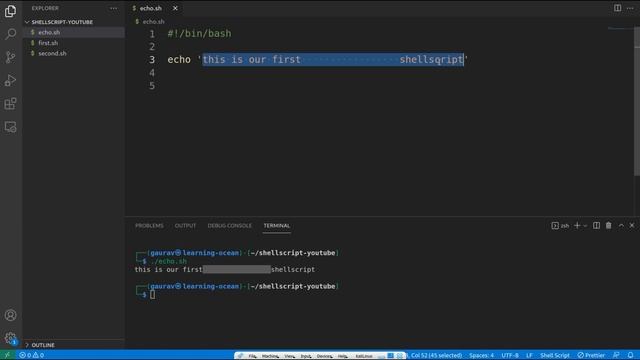Open the VirtualBox View menu
Viewport: 640px width, 360px height.
289,356
